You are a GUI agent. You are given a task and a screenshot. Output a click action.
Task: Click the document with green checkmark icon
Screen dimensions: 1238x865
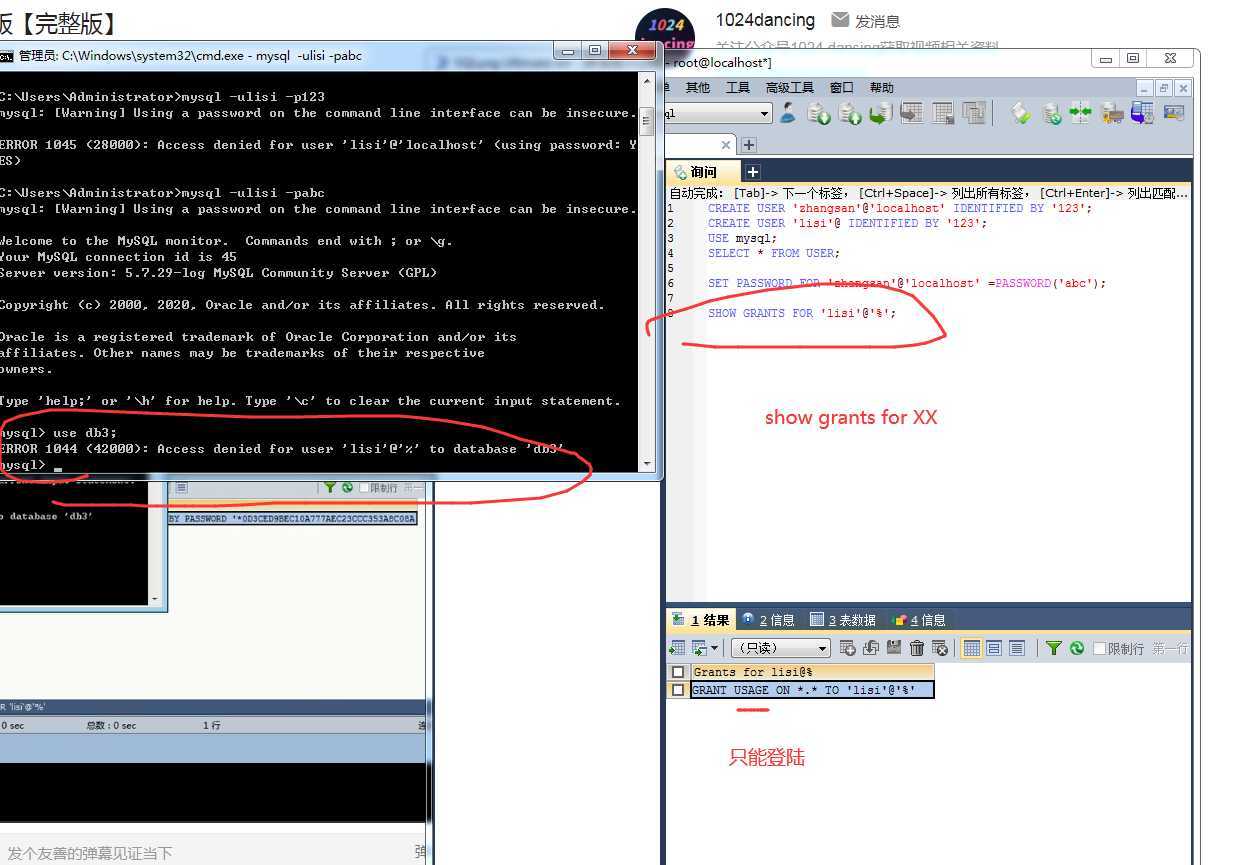point(1020,113)
